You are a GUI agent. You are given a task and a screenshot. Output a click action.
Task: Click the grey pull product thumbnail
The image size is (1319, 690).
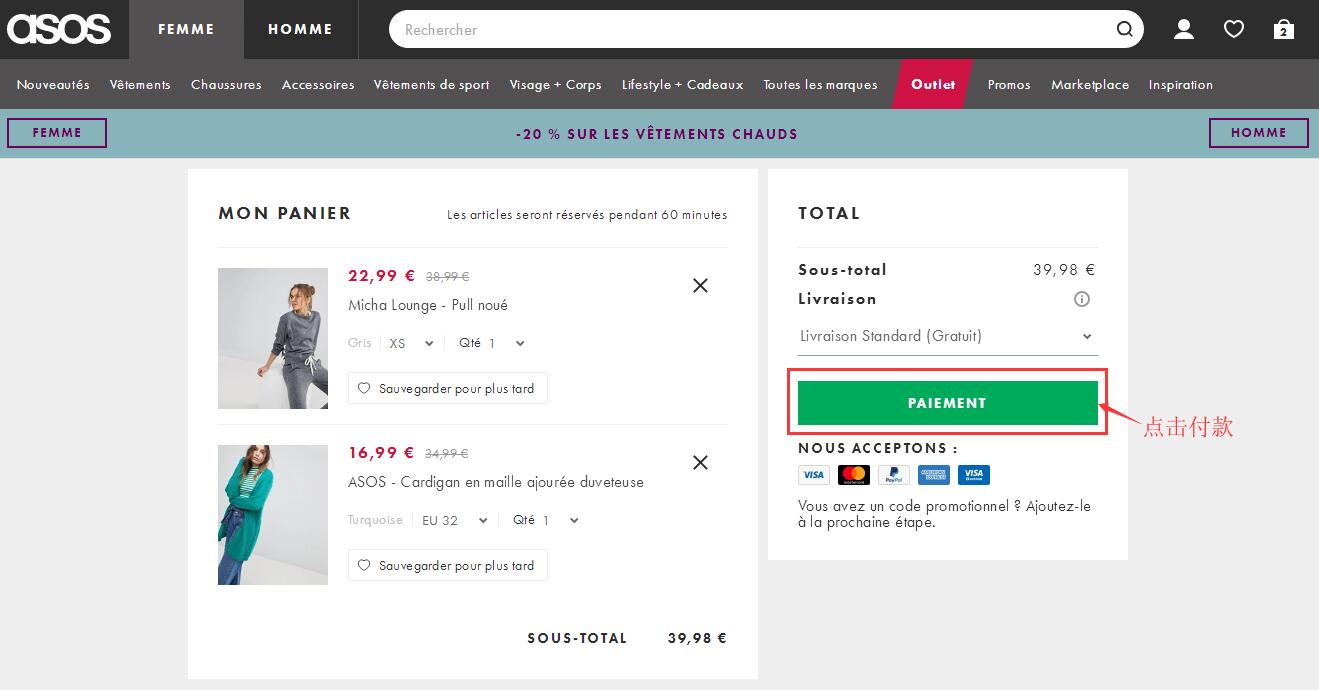click(x=273, y=338)
